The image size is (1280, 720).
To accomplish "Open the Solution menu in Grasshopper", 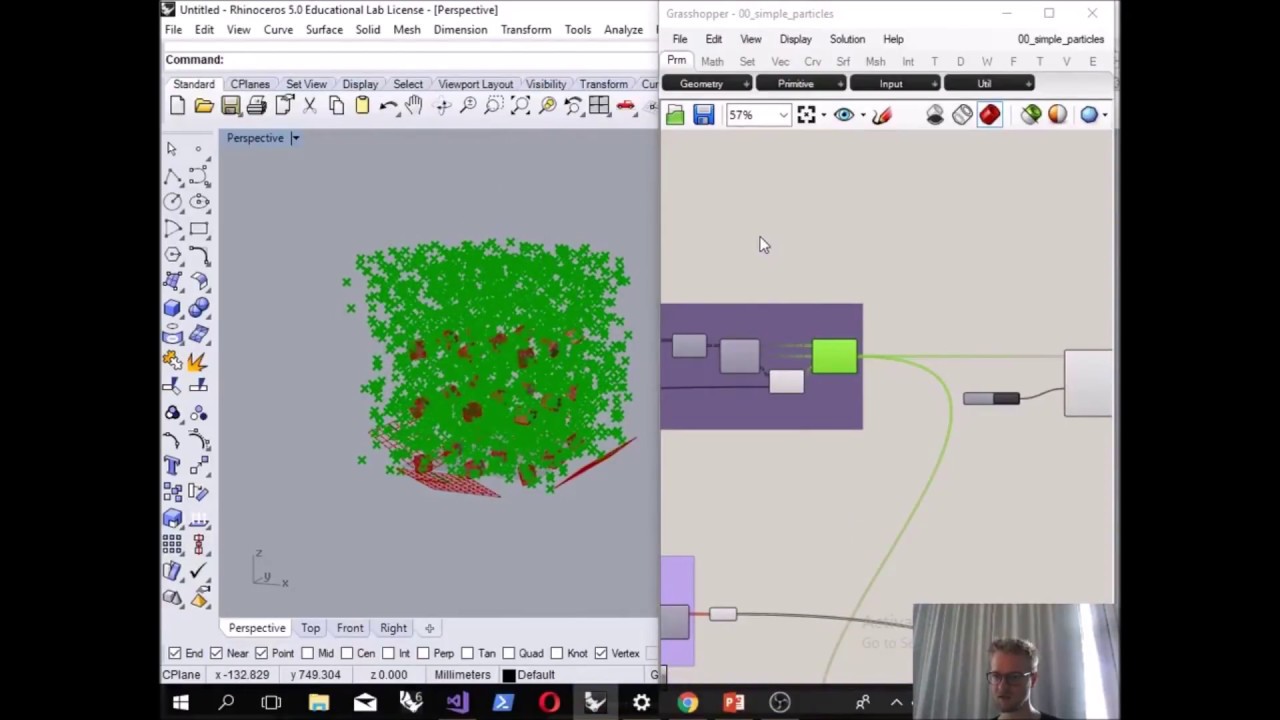I will (847, 39).
